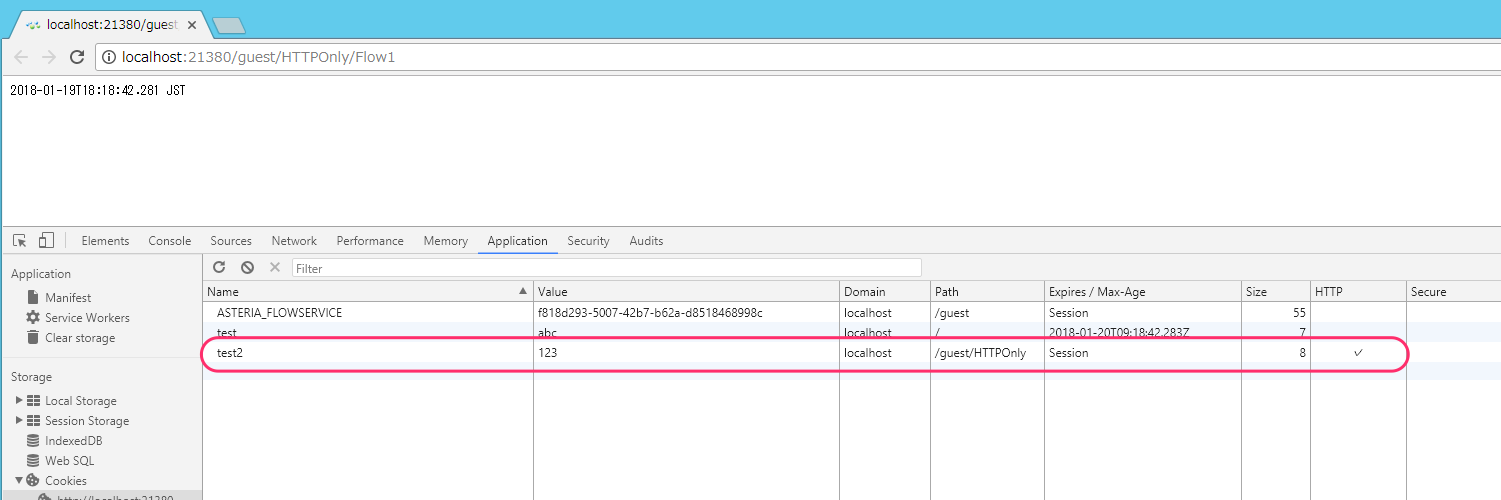Viewport: 1501px width, 500px height.
Task: Reload the page with the browser refresh button
Action: click(x=76, y=57)
